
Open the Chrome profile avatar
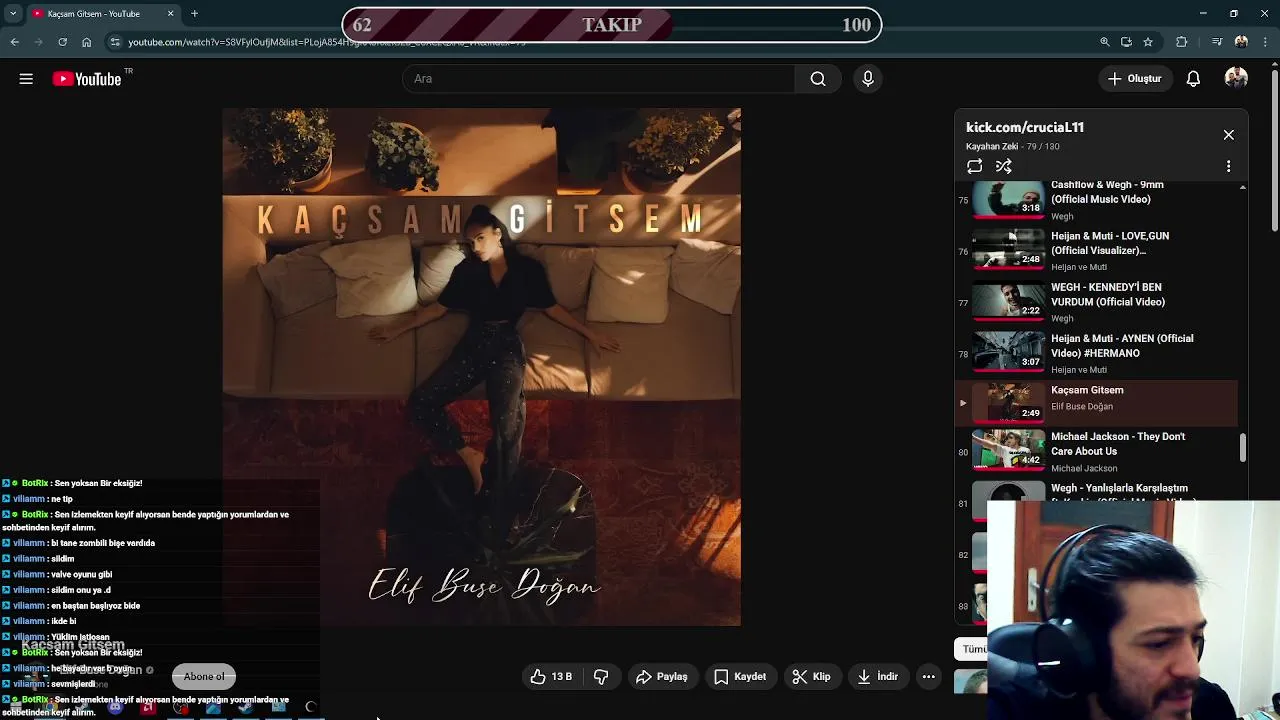click(x=1241, y=42)
